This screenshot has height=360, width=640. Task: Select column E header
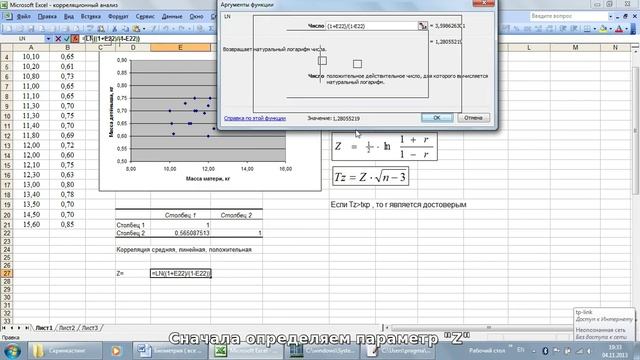pyautogui.click(x=180, y=48)
